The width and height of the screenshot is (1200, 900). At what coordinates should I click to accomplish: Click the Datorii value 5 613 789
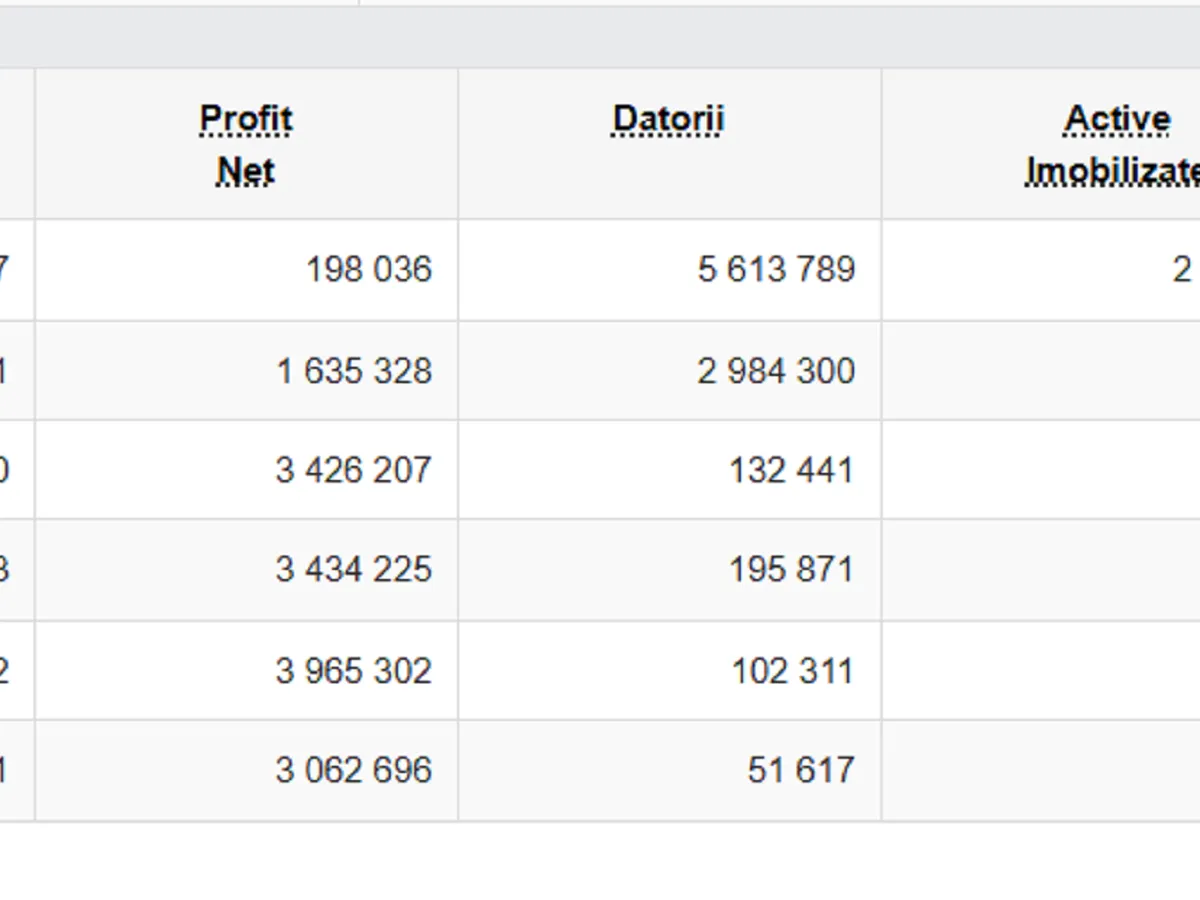[x=776, y=270]
